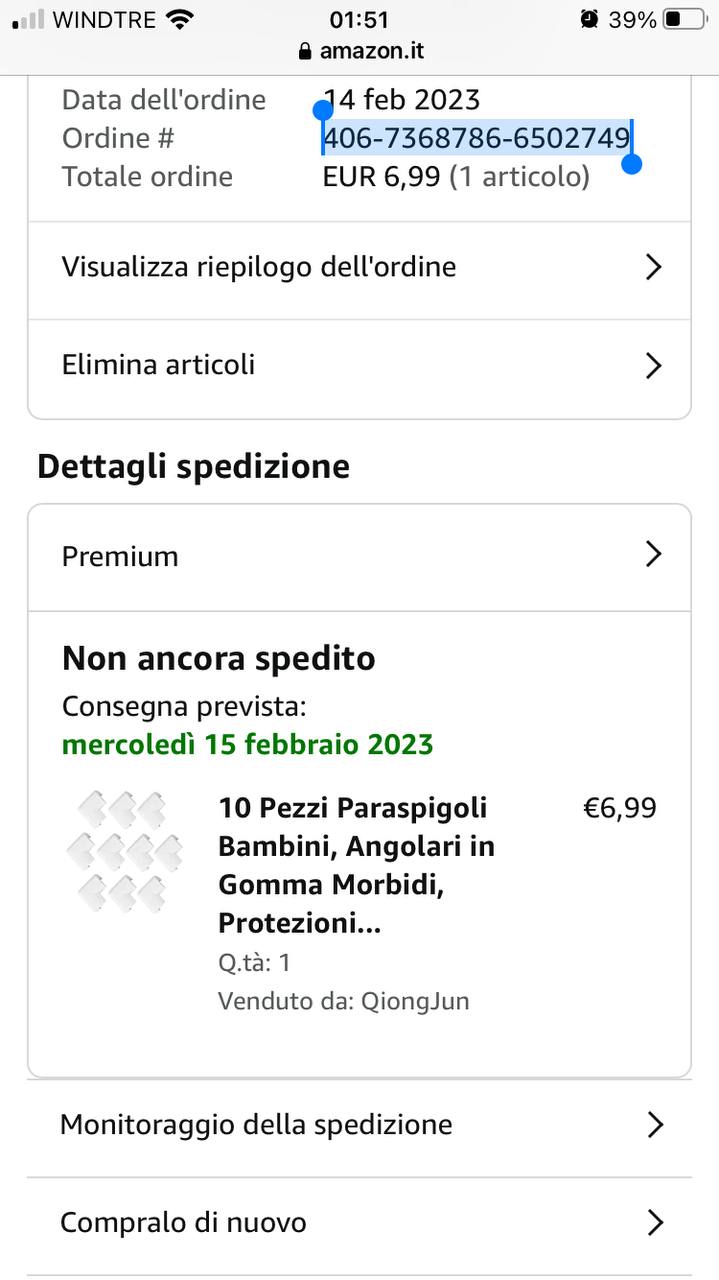
Task: Expand Visualizza riepilogo dell'ordine chevron
Action: (x=654, y=267)
